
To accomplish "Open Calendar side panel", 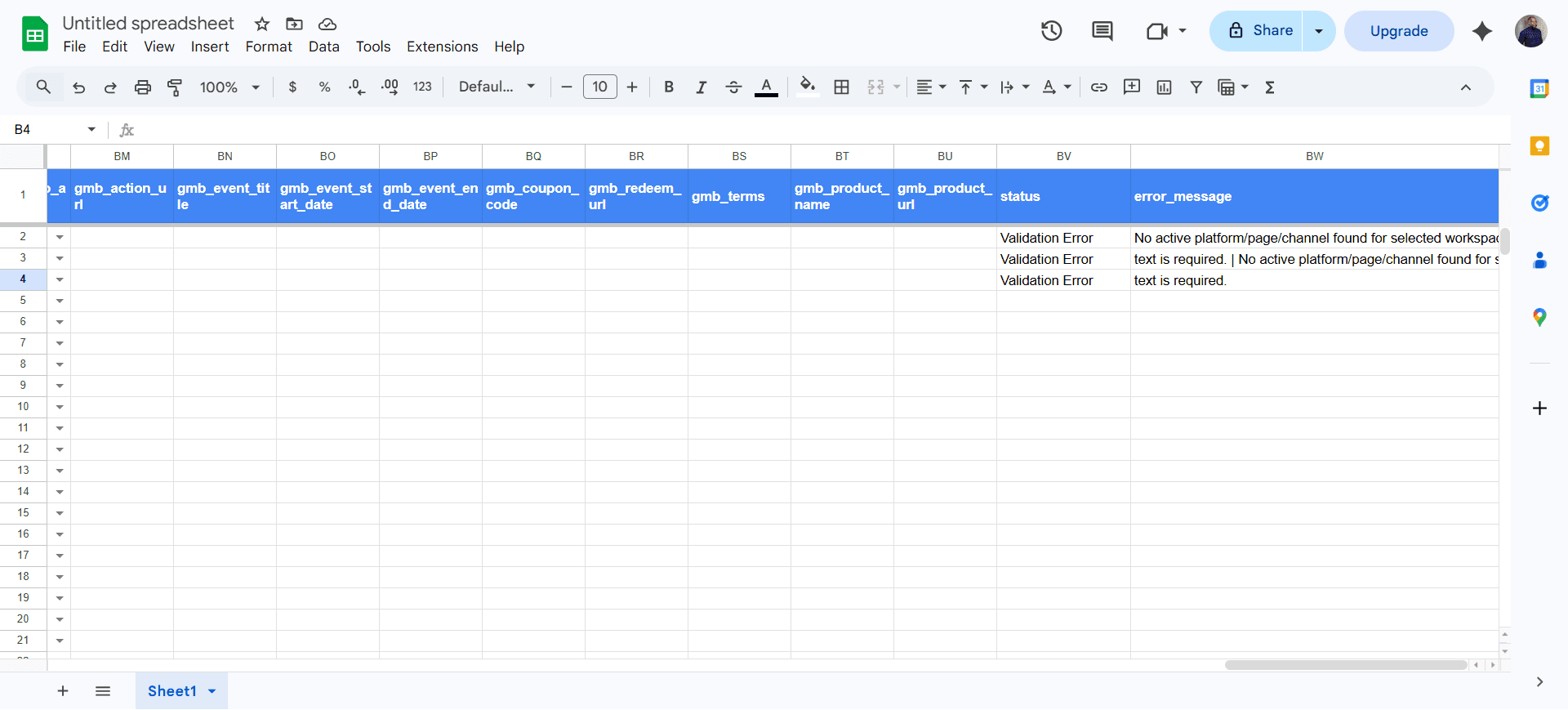I will point(1539,88).
